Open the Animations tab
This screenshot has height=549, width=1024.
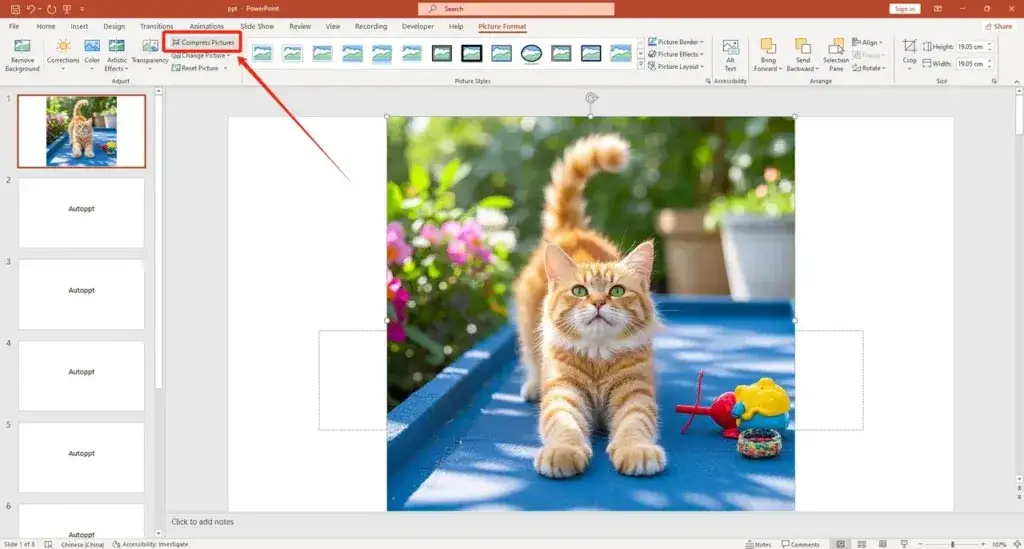(x=206, y=27)
